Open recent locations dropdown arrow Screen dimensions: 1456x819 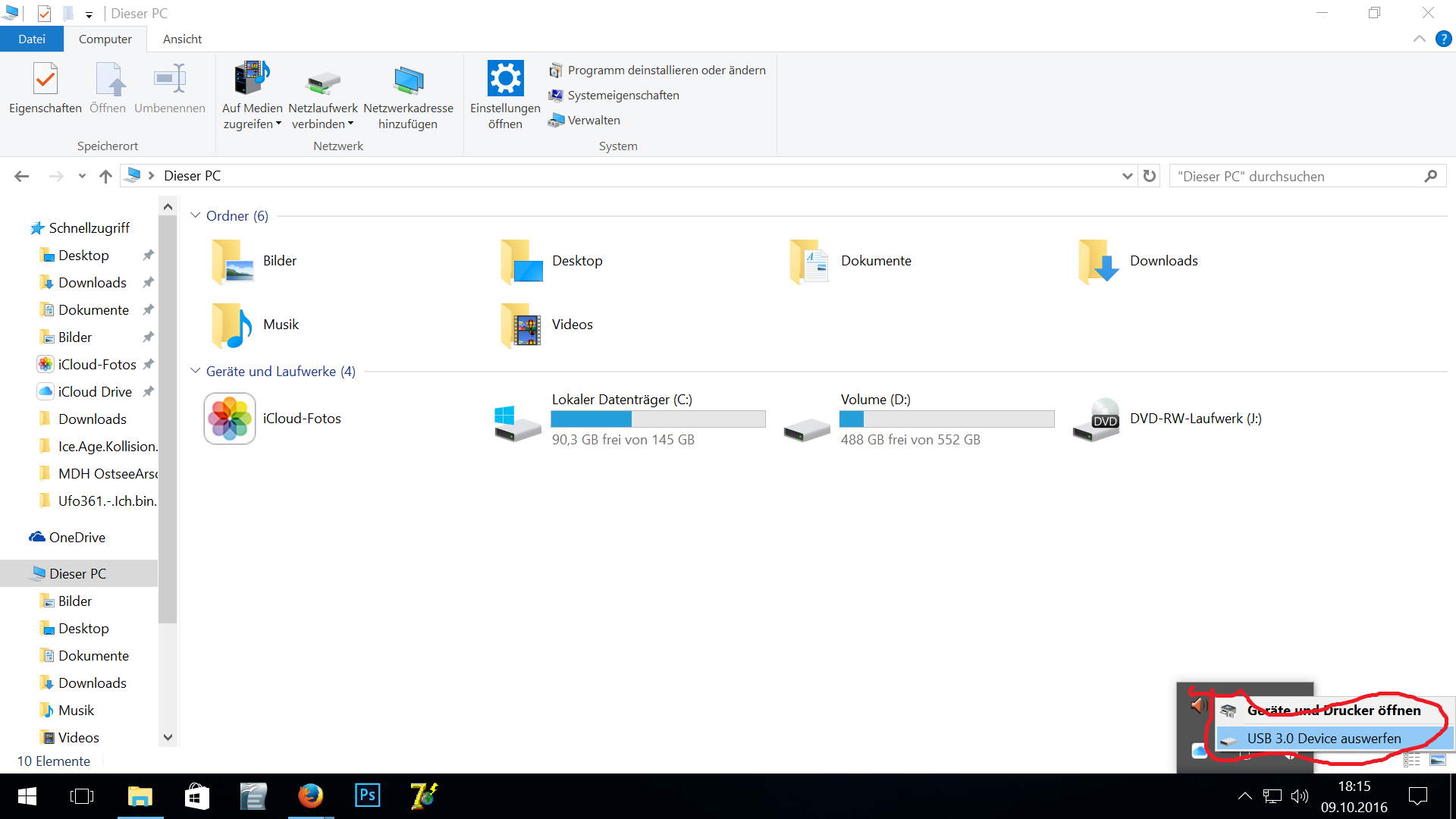pyautogui.click(x=82, y=176)
